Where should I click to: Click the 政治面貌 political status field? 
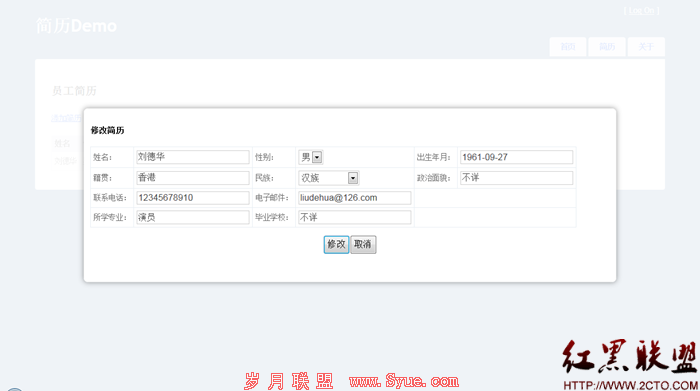coord(516,178)
